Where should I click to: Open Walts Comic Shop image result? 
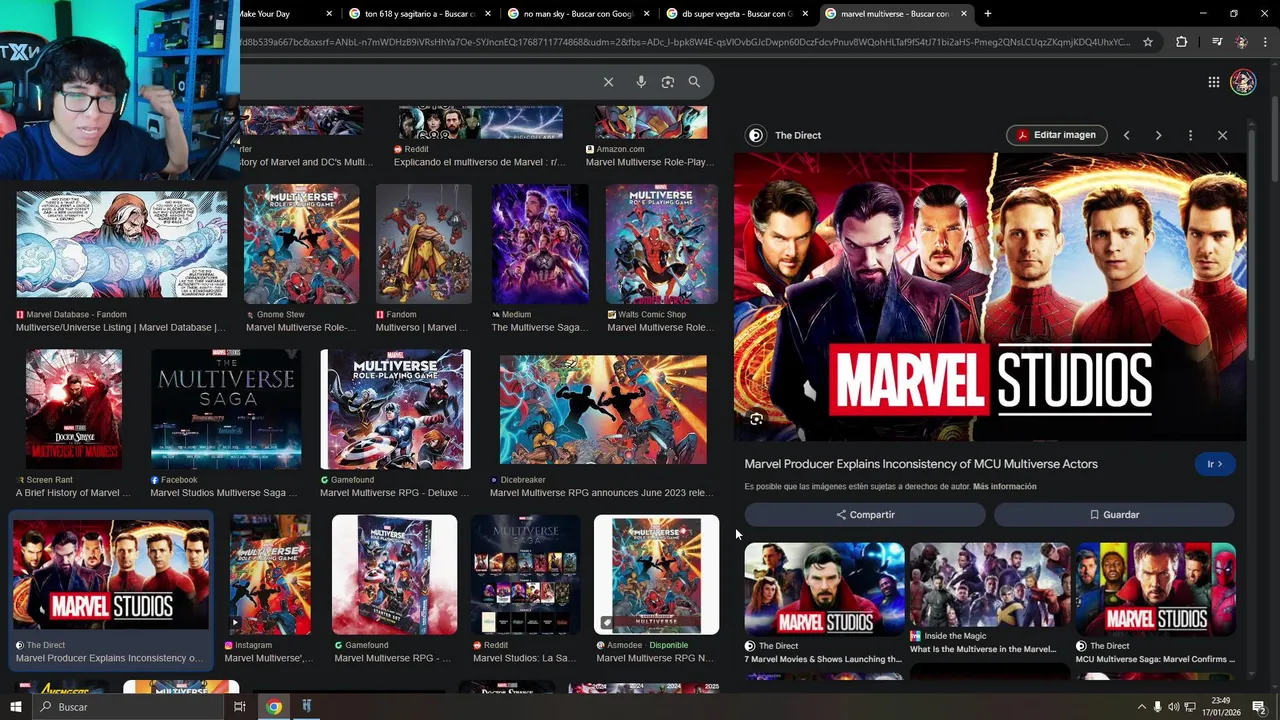coord(661,244)
